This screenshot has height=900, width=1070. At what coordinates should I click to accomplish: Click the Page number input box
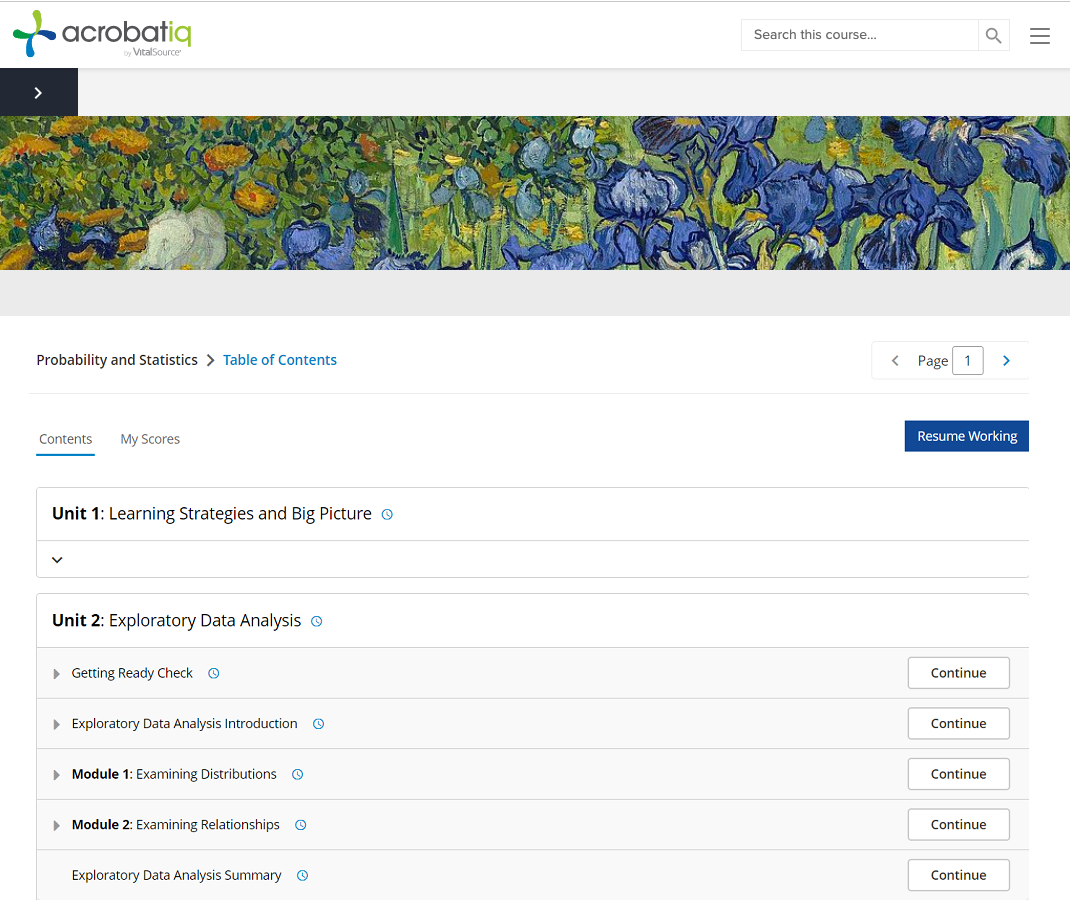pos(967,360)
